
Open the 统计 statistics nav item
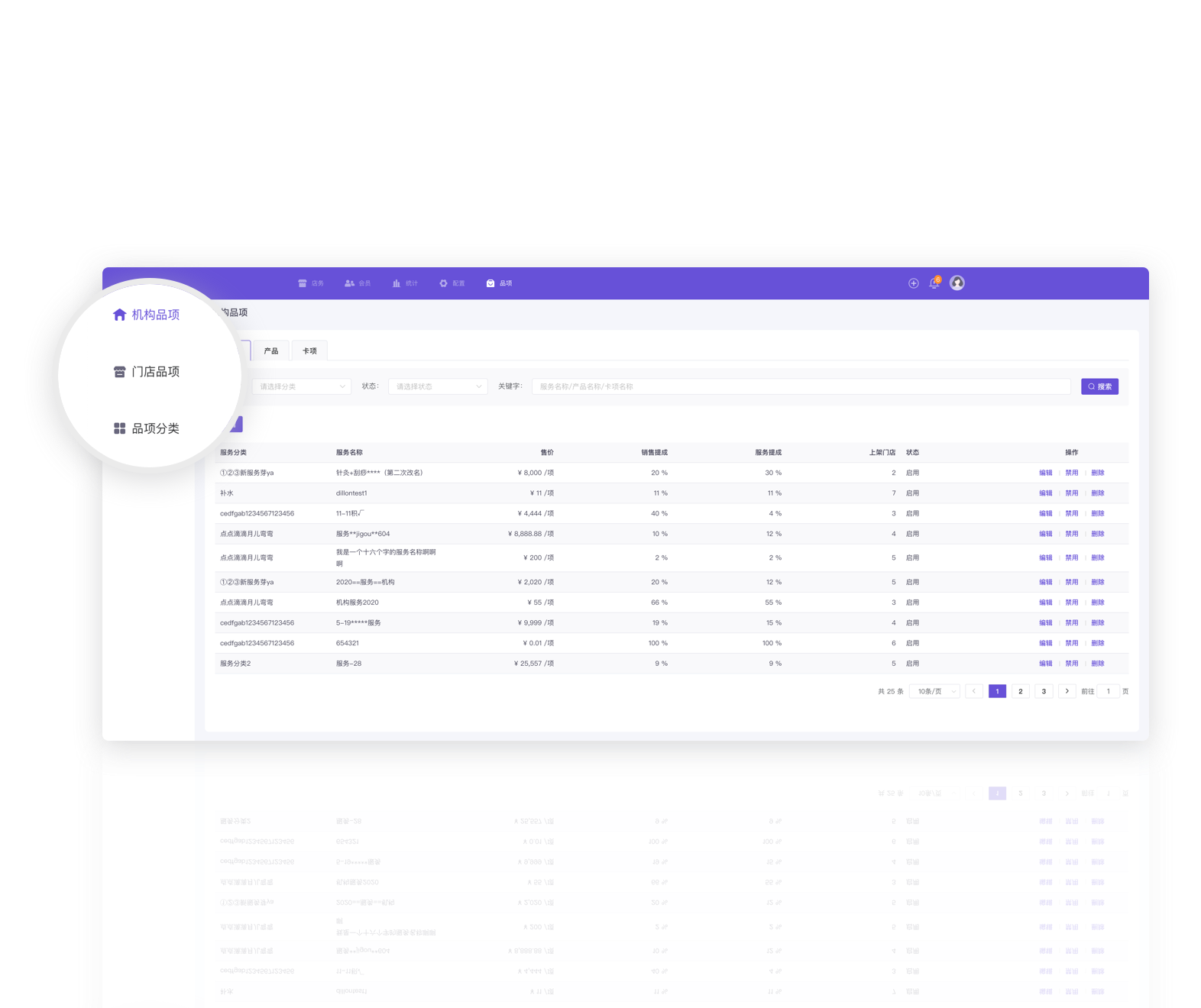tap(405, 283)
